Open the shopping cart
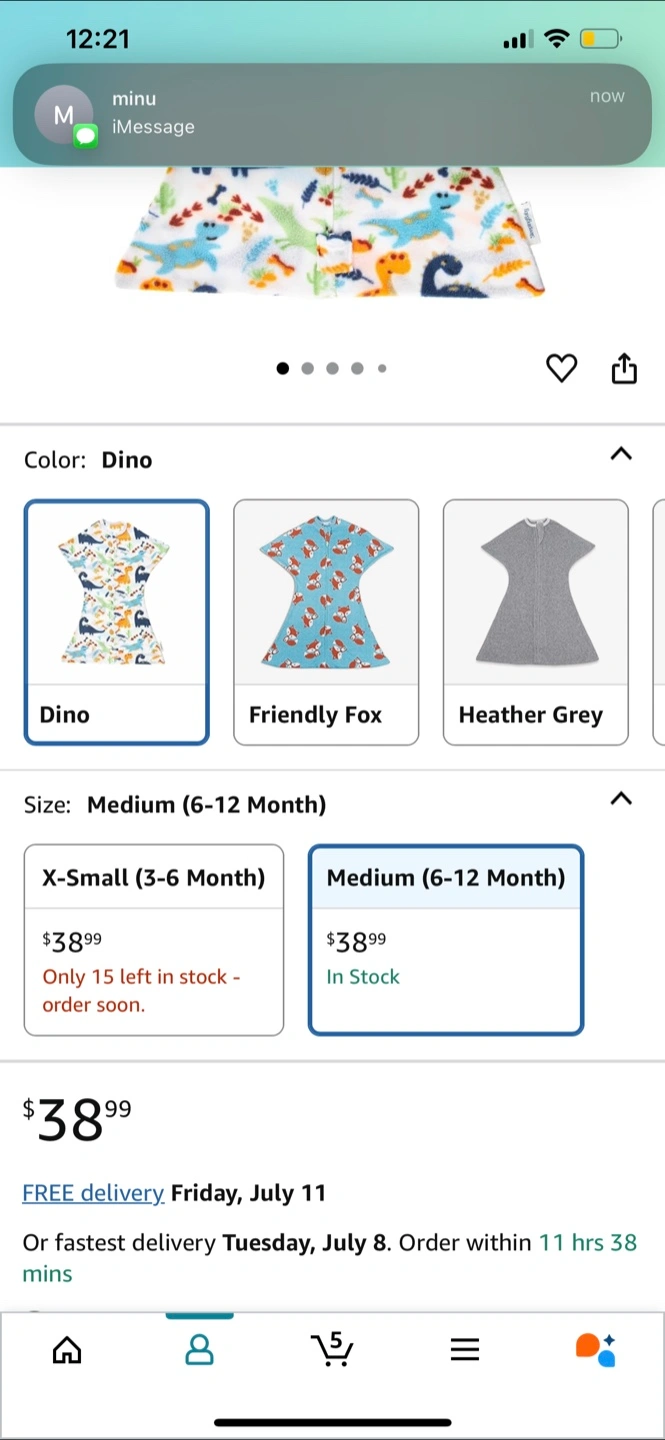 (332, 1349)
